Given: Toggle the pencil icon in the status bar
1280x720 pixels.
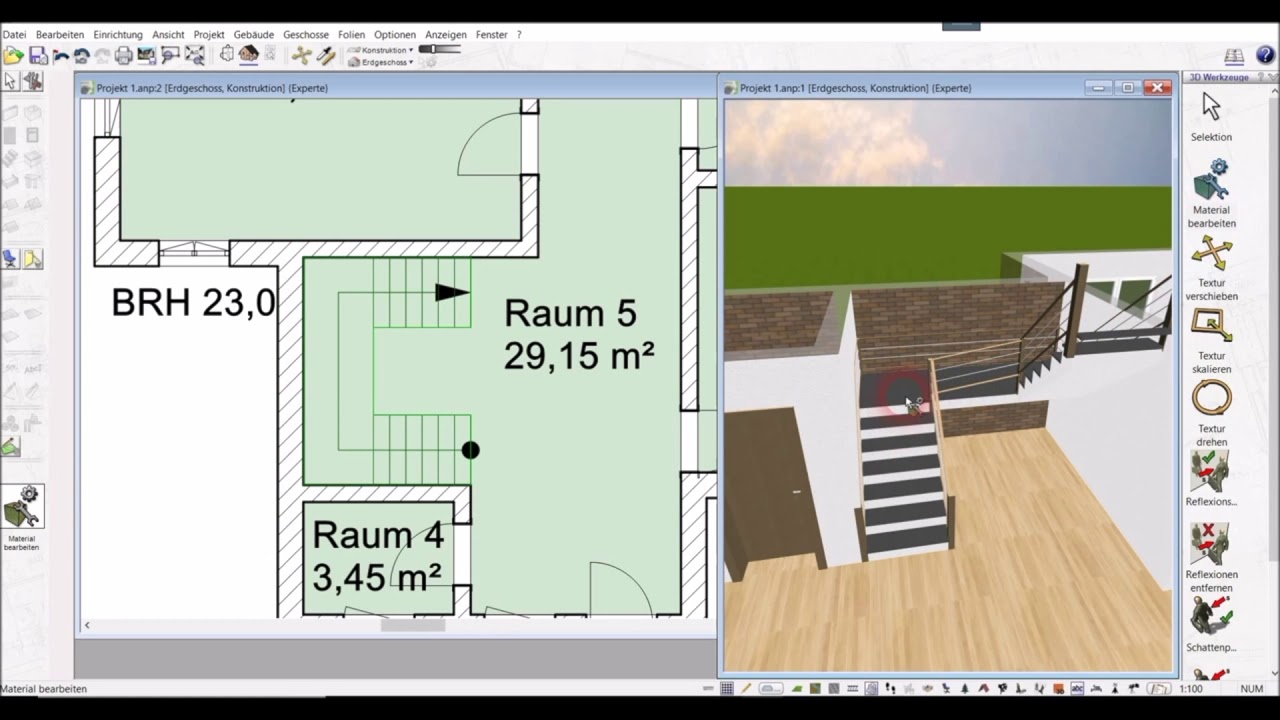Looking at the screenshot, I should coord(745,688).
